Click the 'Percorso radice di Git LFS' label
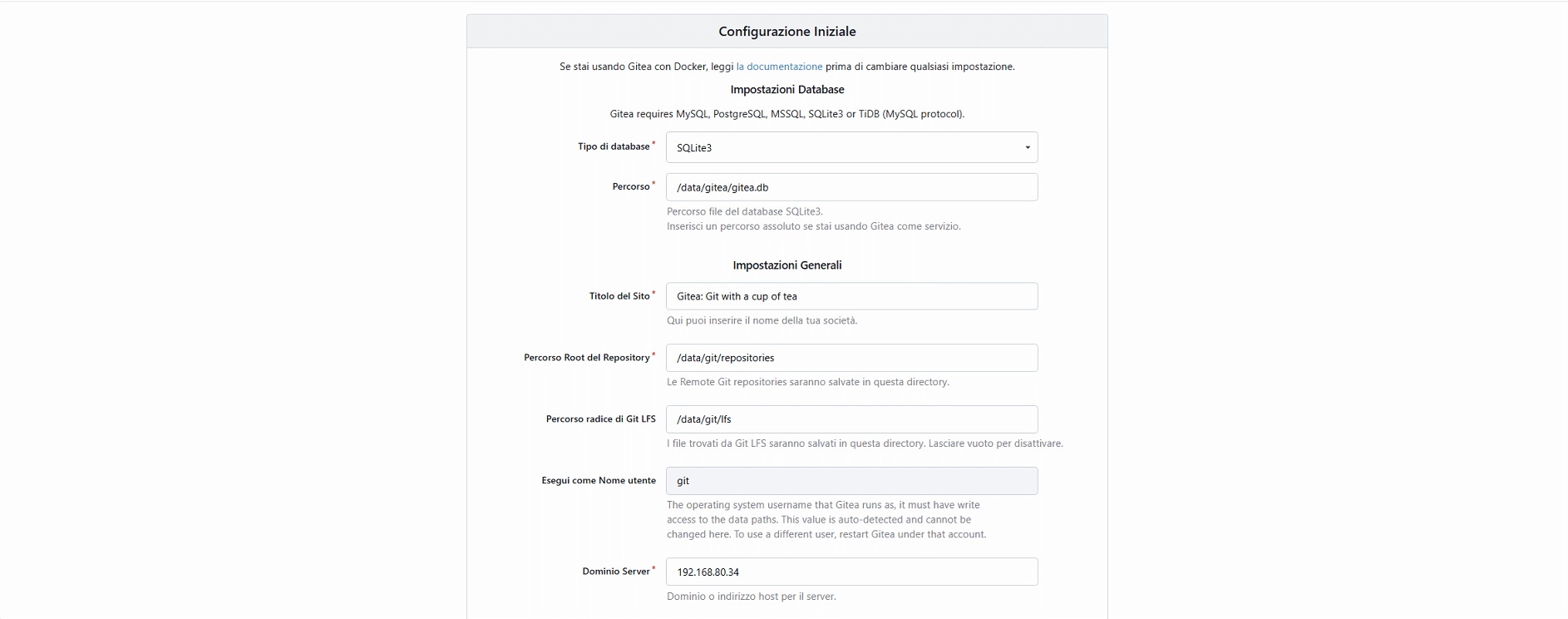The height and width of the screenshot is (619, 1568). [x=600, y=419]
